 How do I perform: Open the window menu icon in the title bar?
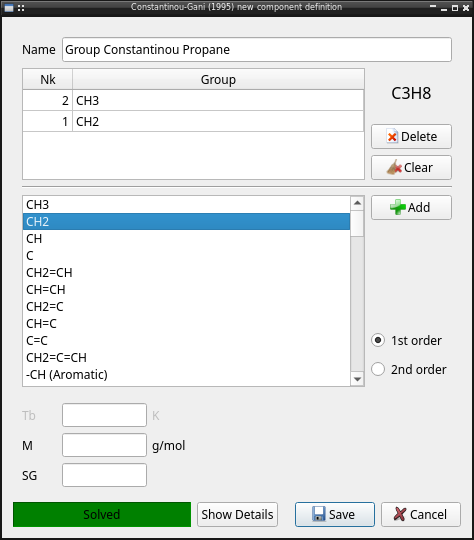click(x=9, y=8)
